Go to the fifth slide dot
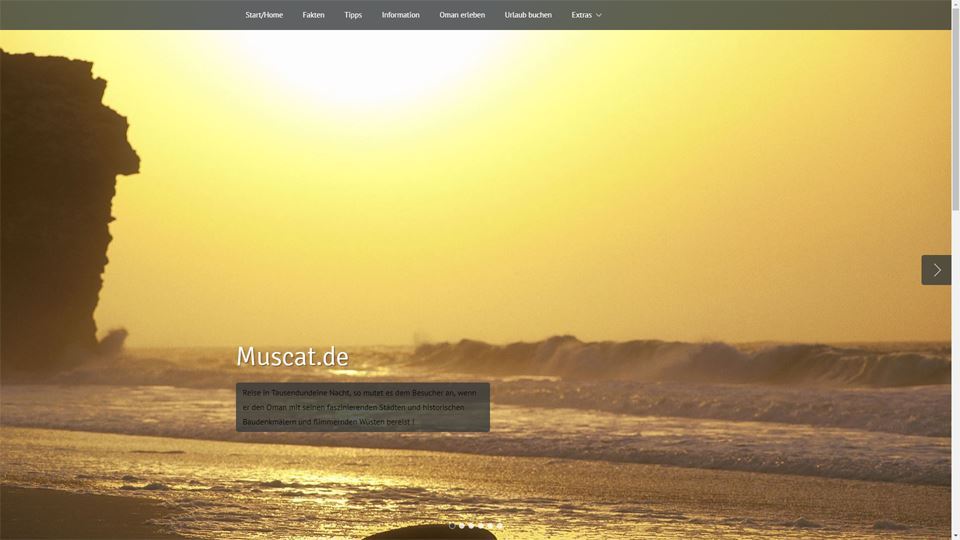The image size is (960, 540). tap(490, 525)
